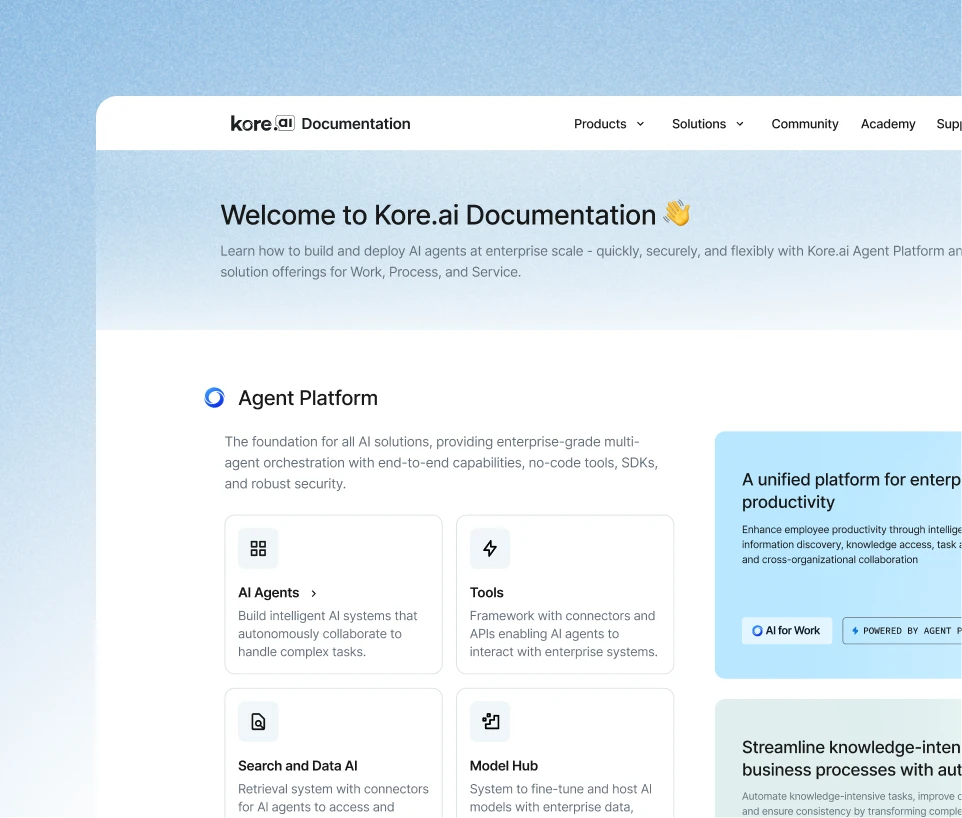Viewport: 962px width, 818px height.
Task: Click the Powered By Agent badge
Action: coord(902,631)
